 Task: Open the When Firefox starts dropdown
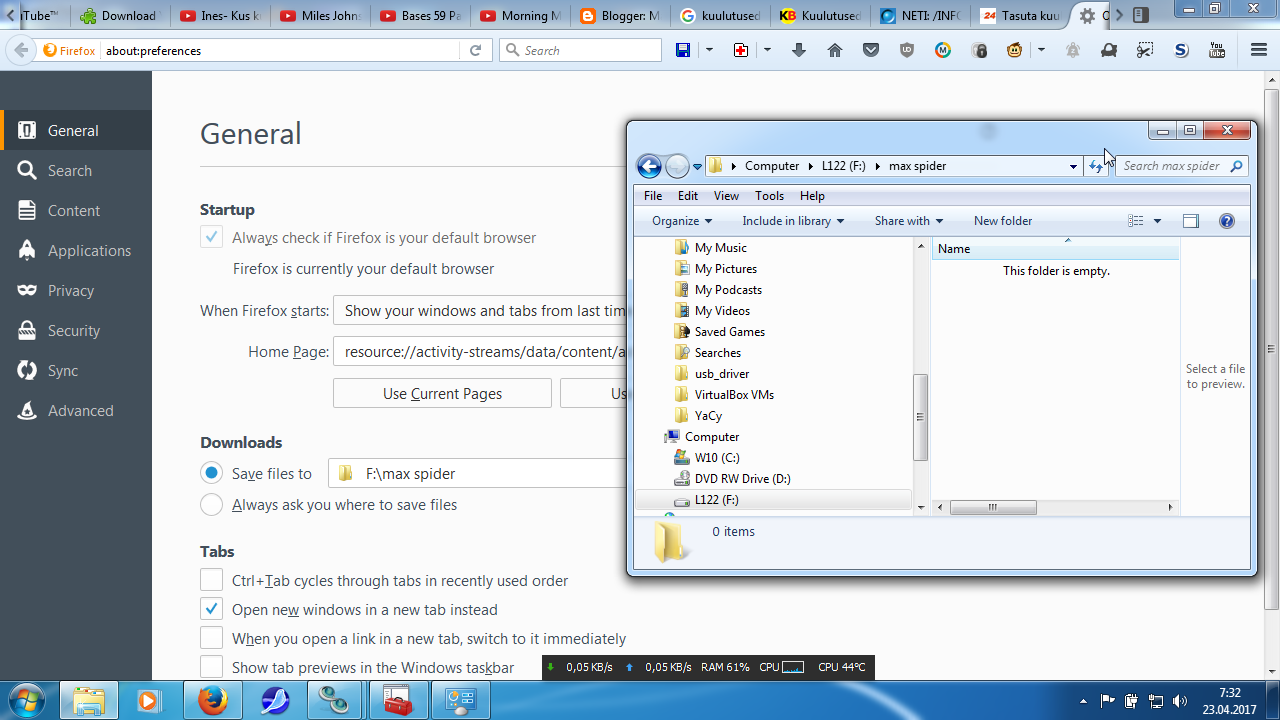click(x=480, y=311)
